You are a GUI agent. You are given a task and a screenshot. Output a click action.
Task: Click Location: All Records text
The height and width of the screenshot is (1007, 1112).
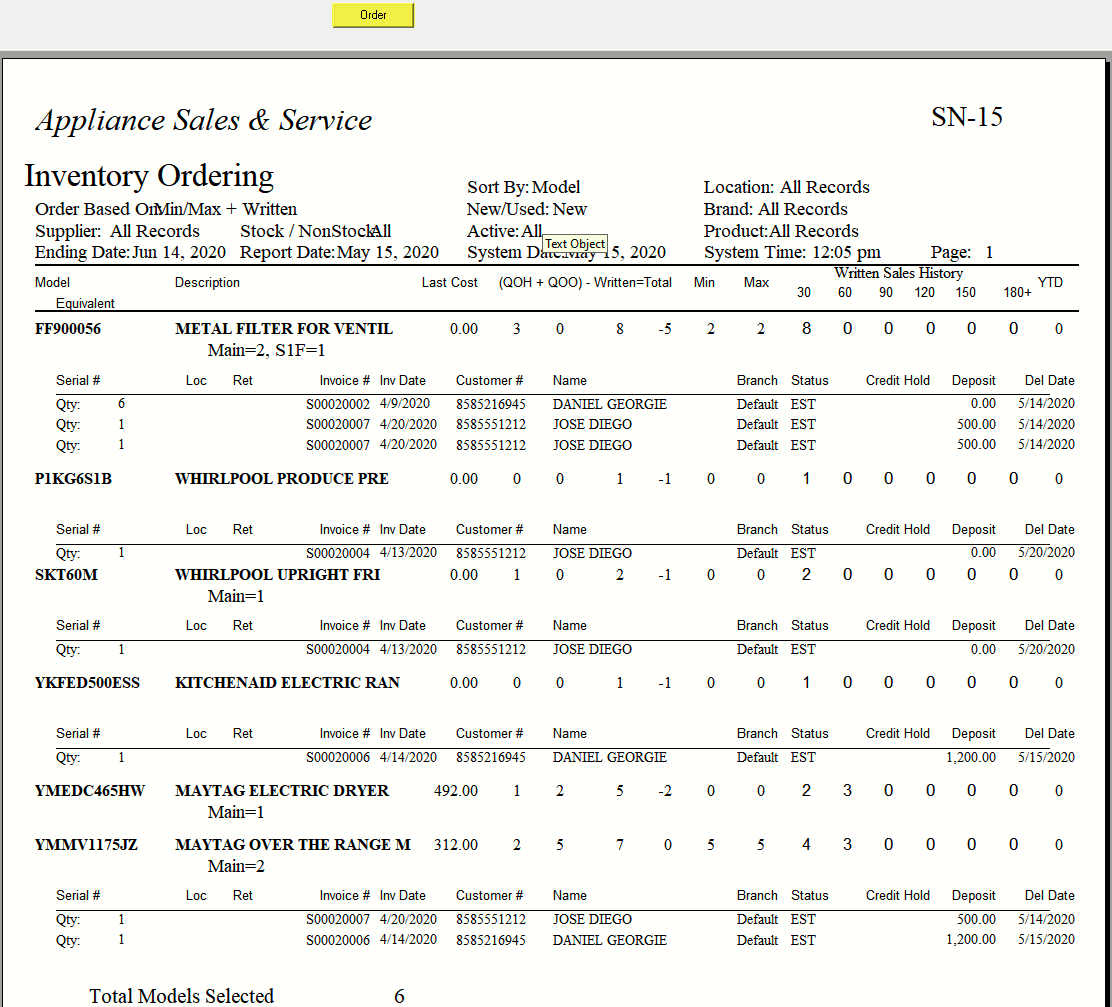point(786,187)
